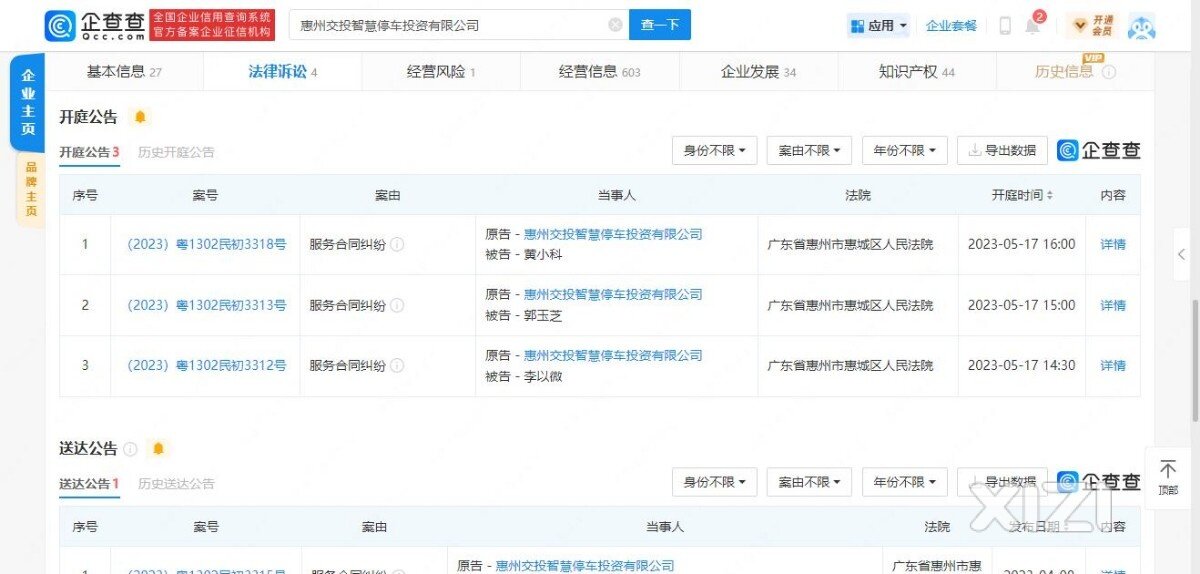The width and height of the screenshot is (1200, 574).
Task: Switch to the 法律诉讼 tab
Action: [x=283, y=72]
